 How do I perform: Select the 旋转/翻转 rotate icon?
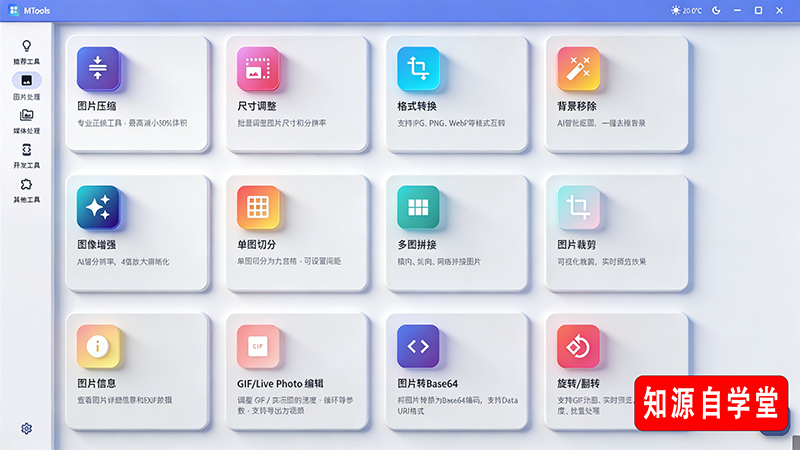[578, 346]
